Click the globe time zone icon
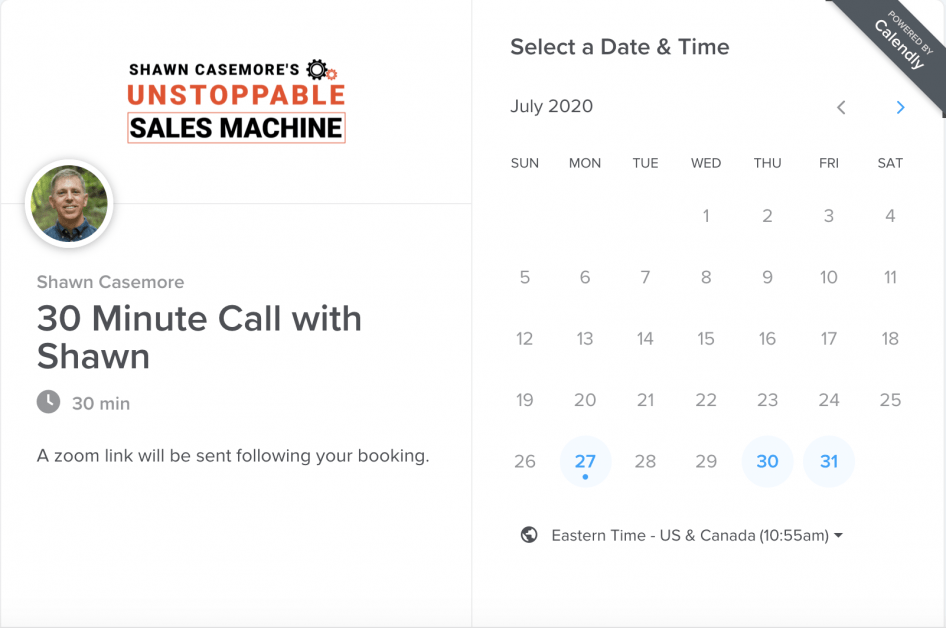The width and height of the screenshot is (946, 628). pos(529,535)
